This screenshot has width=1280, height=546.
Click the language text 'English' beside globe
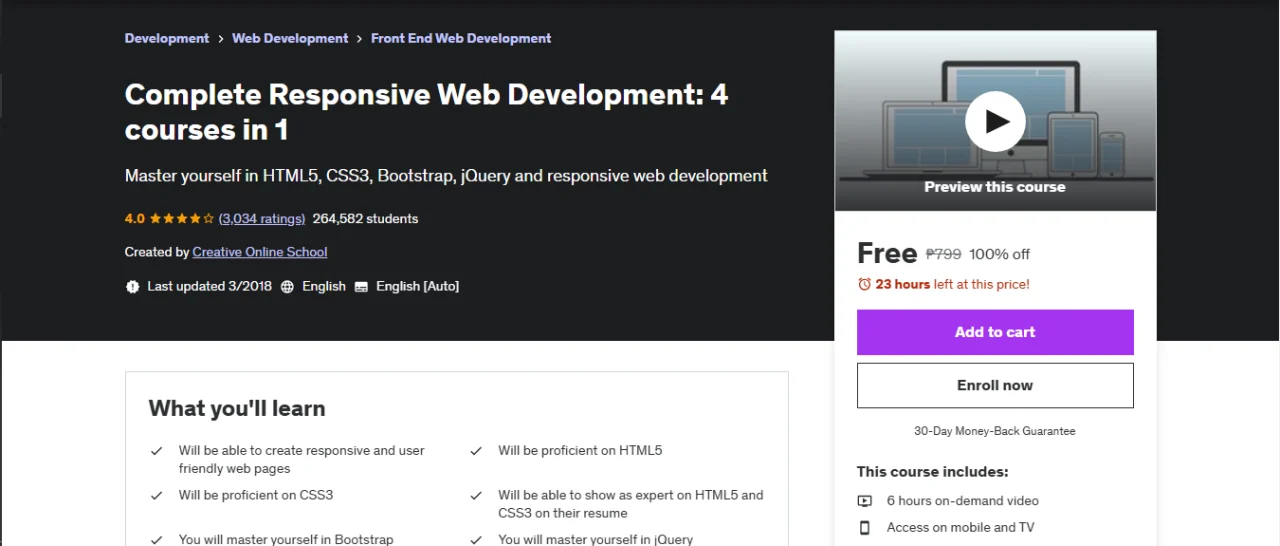coord(324,286)
